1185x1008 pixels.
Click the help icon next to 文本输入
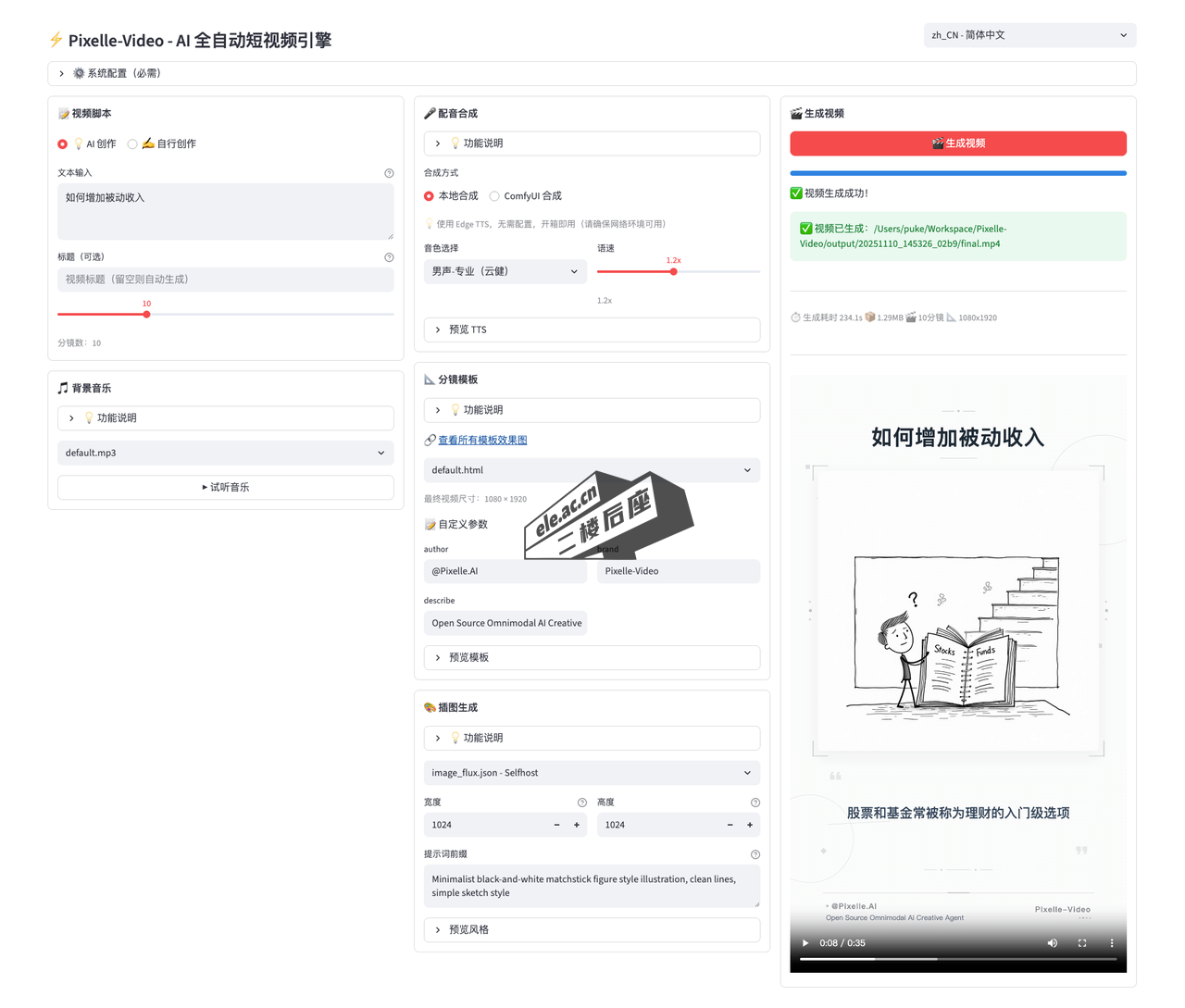(389, 173)
